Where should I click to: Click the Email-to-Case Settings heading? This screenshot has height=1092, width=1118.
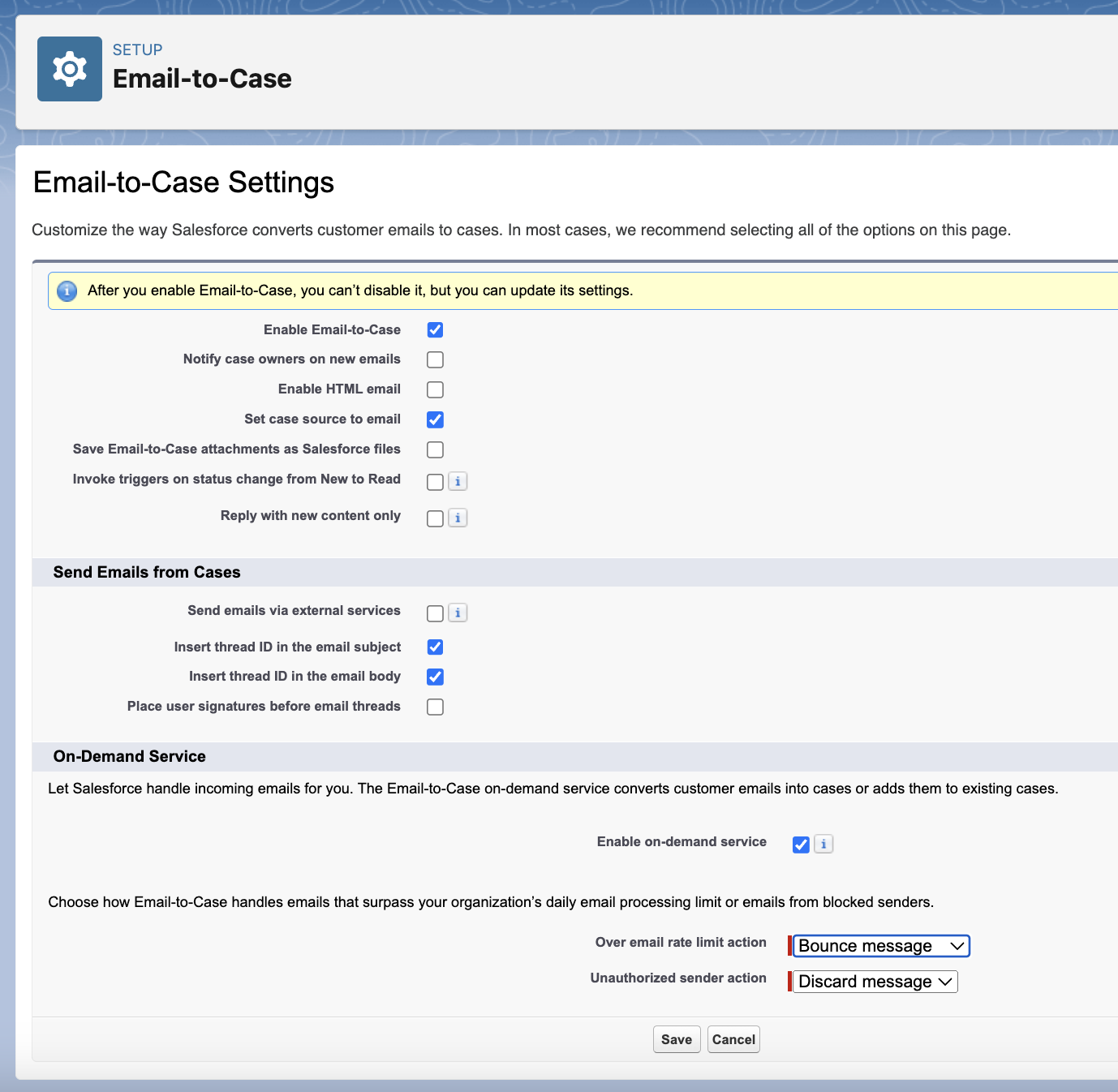coord(183,183)
